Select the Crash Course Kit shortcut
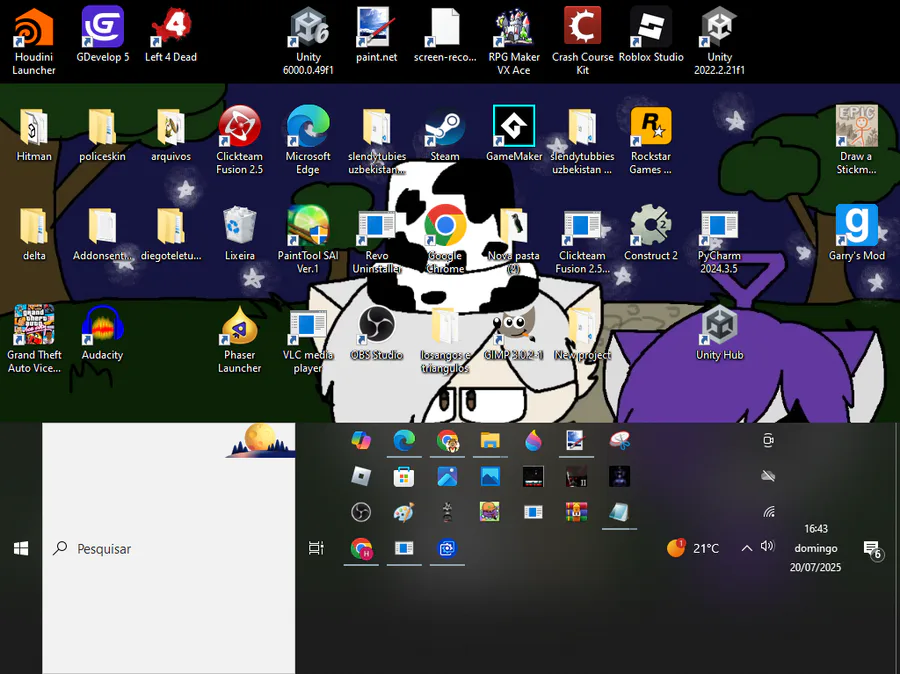Image resolution: width=900 pixels, height=674 pixels. pyautogui.click(x=583, y=42)
